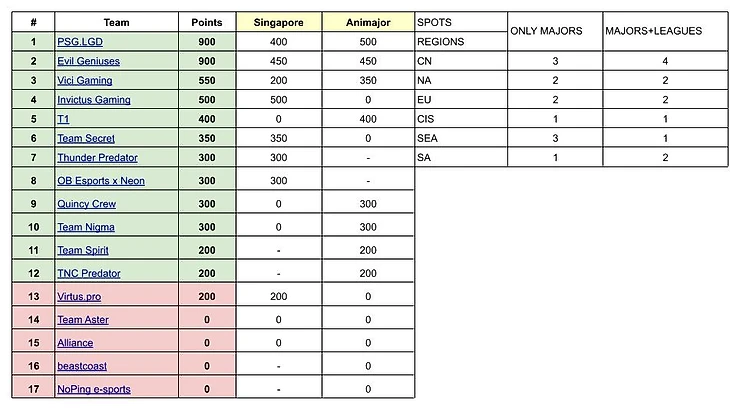Click the NoPing e-sports link
Image resolution: width=730 pixels, height=409 pixels.
[94, 389]
